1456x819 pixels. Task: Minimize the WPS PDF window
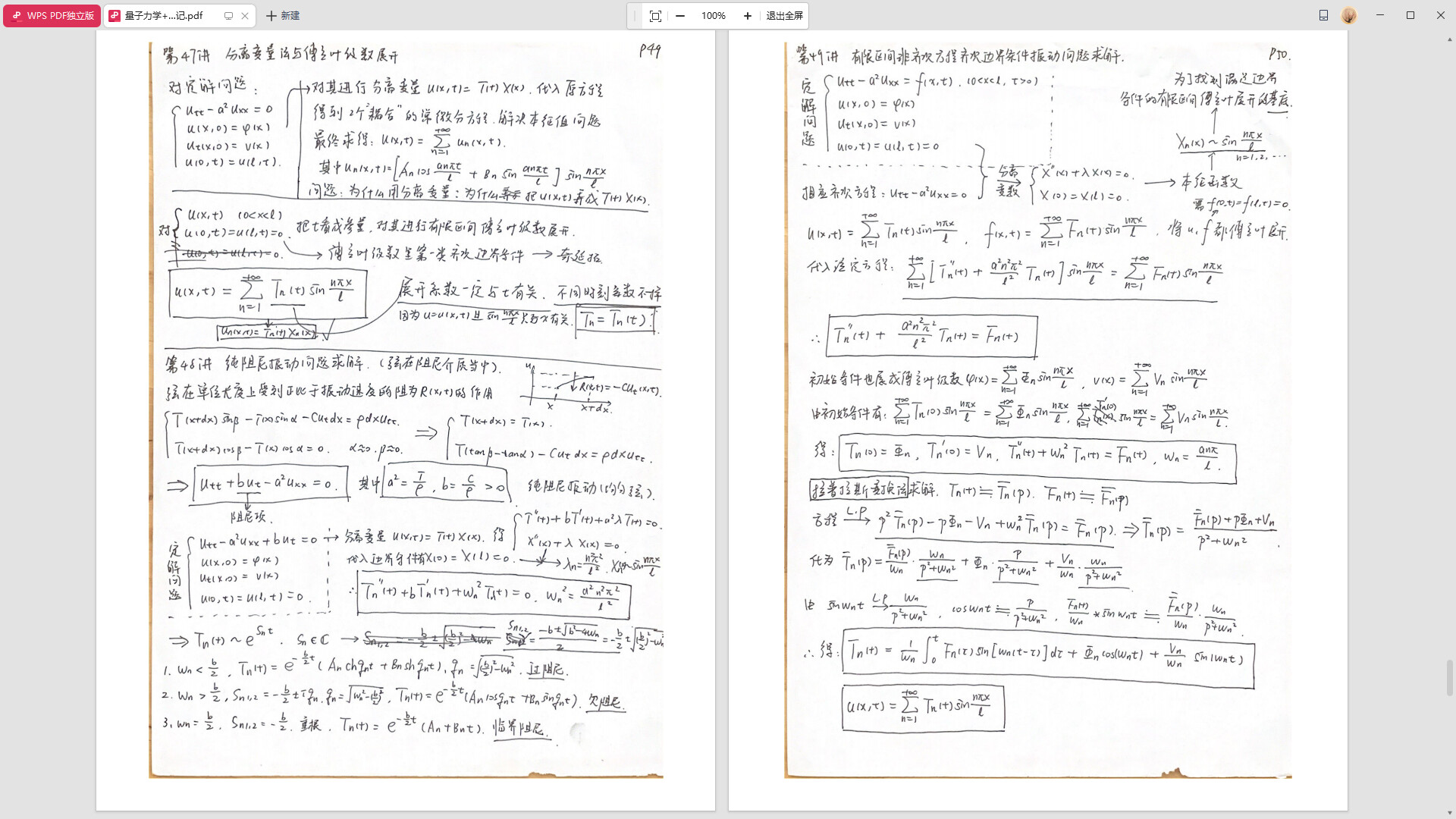(1380, 15)
